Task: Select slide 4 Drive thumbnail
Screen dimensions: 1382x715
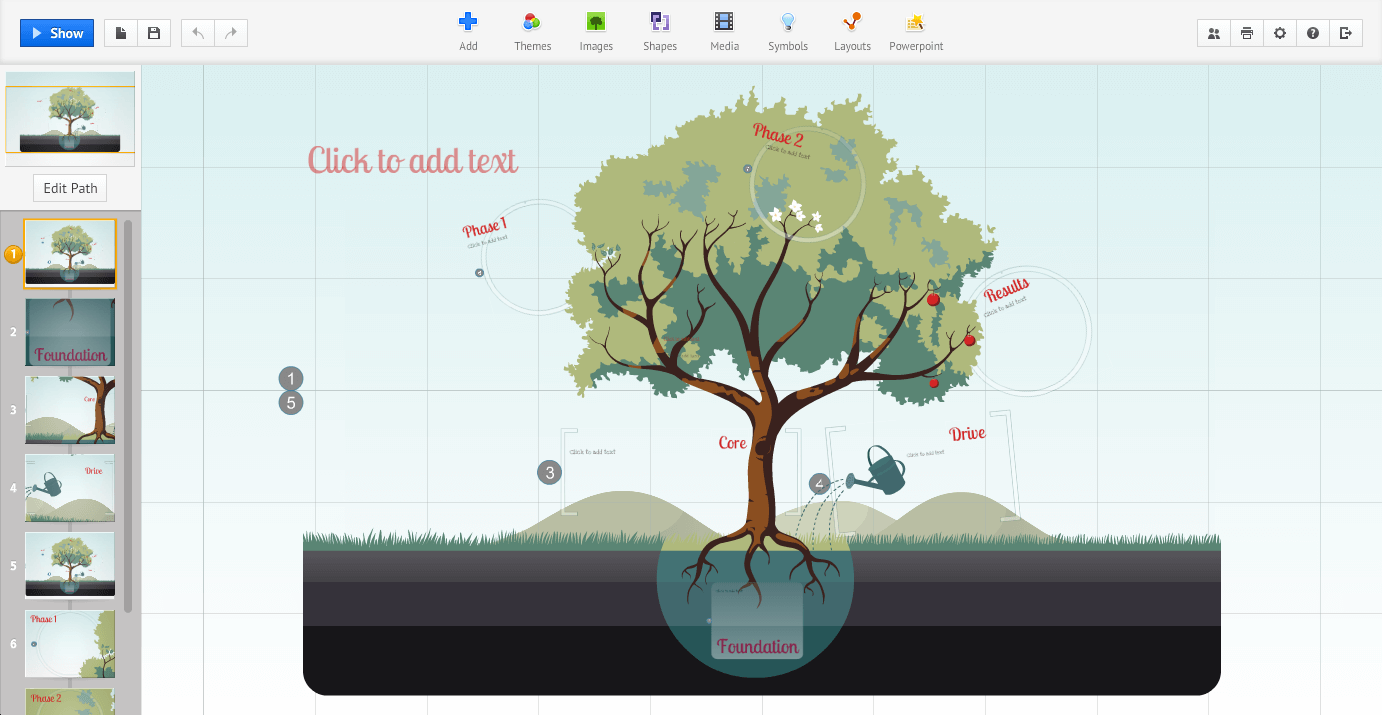Action: (70, 488)
